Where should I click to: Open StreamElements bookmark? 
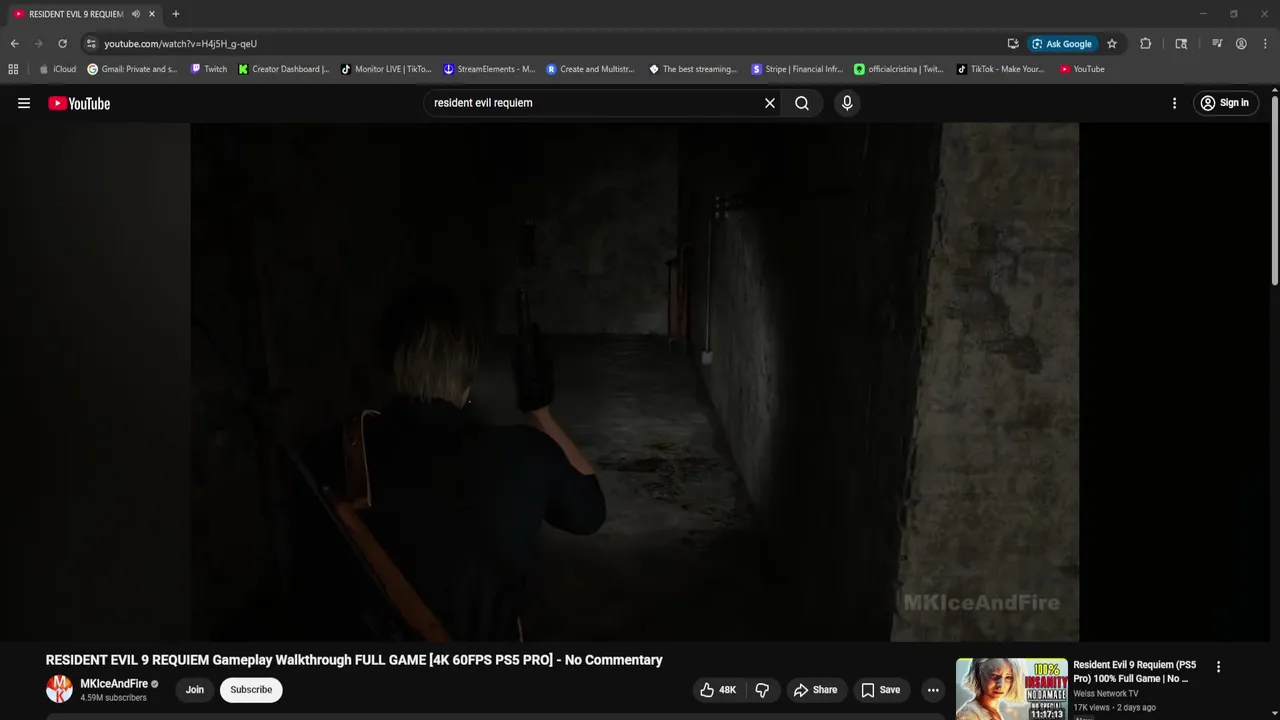tap(490, 69)
